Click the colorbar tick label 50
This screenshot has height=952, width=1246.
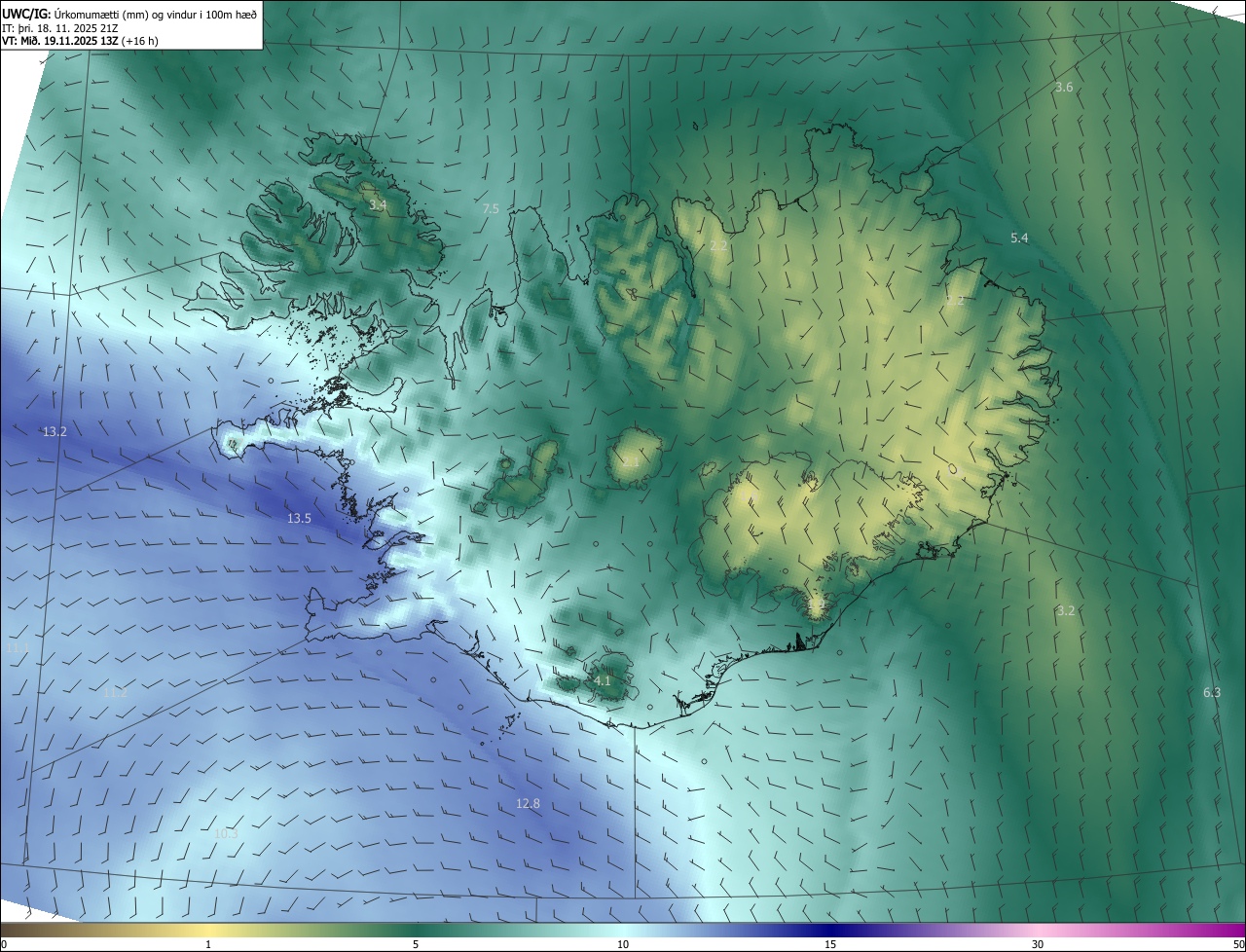click(1238, 944)
